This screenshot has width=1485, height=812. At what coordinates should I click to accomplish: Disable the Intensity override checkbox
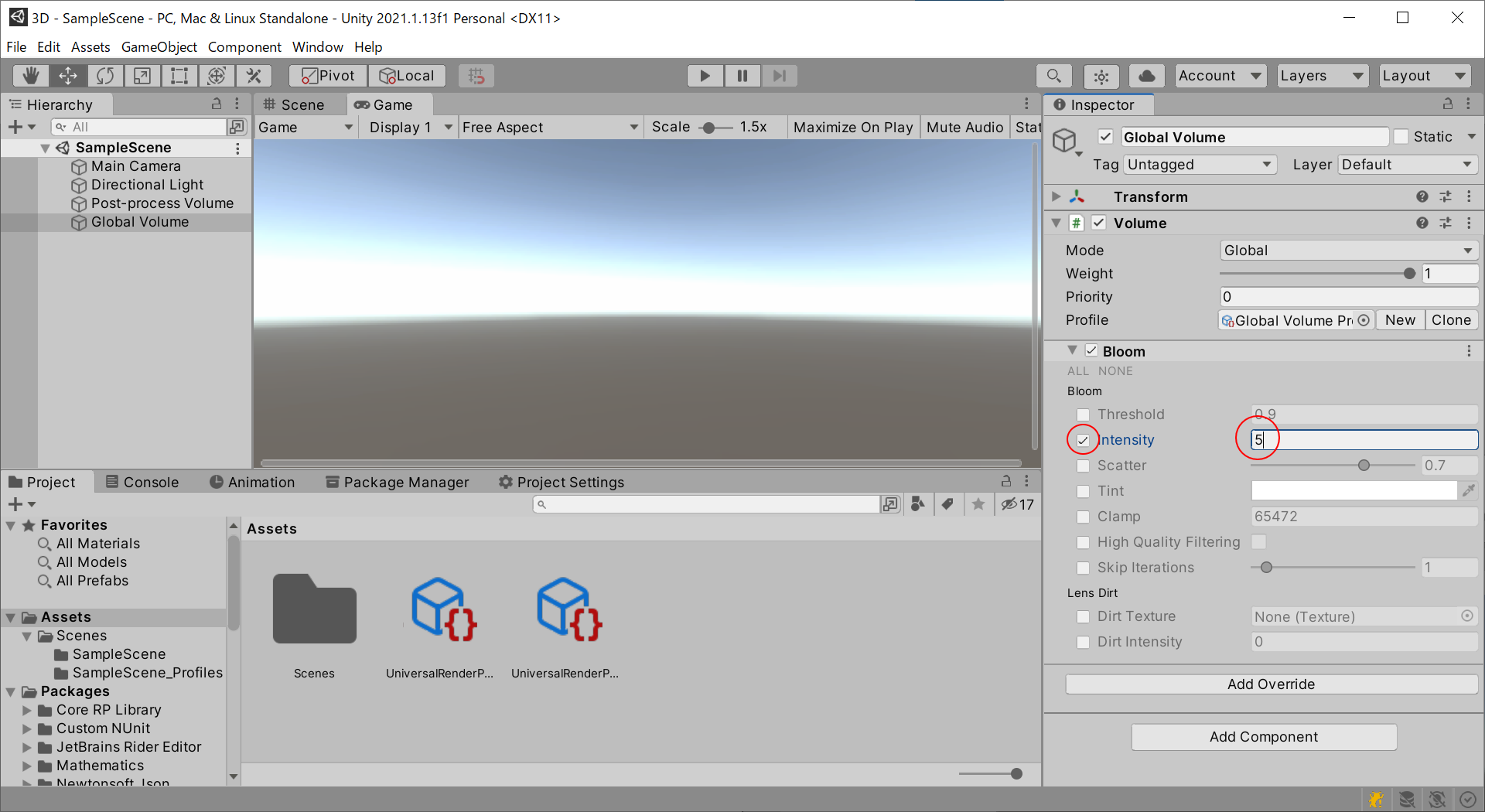click(x=1083, y=440)
